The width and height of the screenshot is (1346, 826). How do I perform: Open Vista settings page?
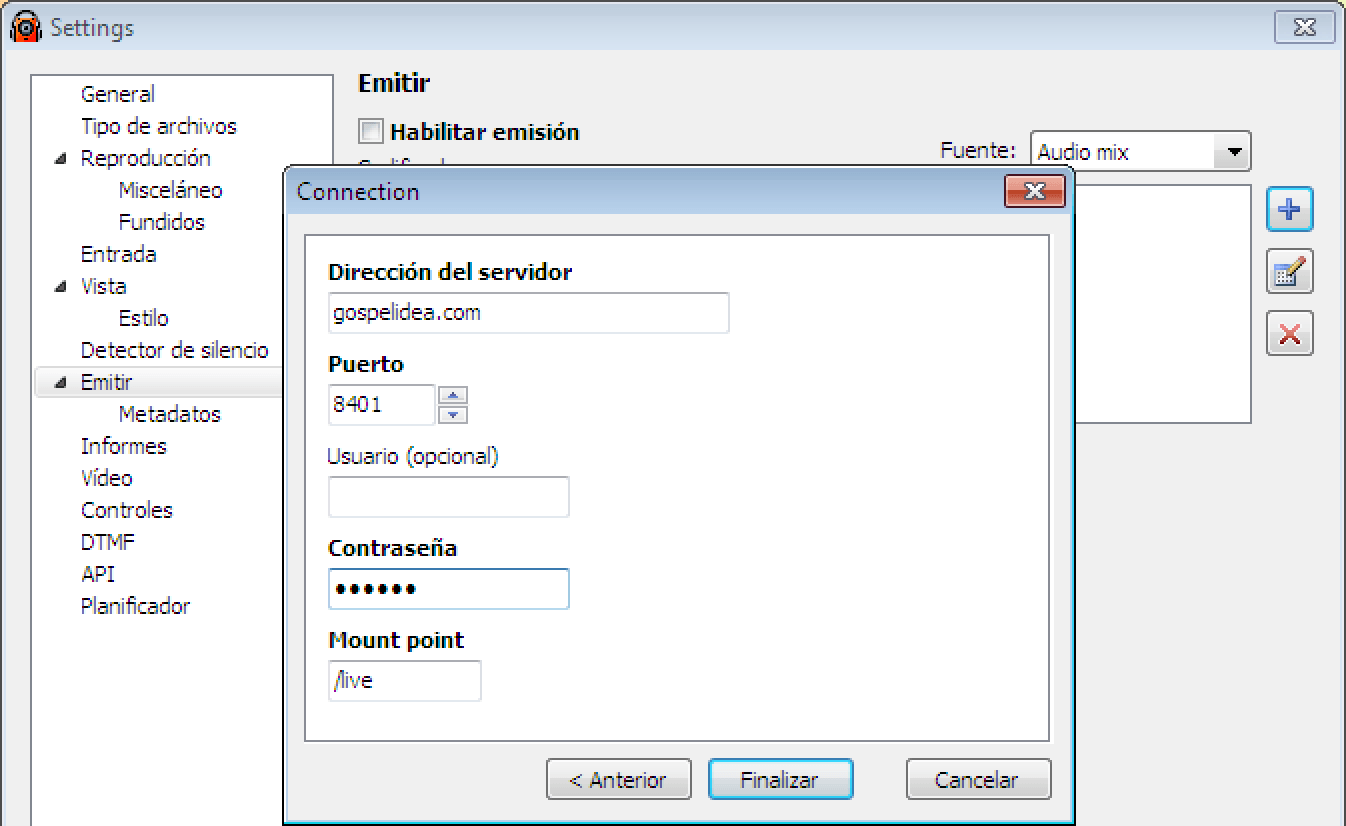pyautogui.click(x=103, y=286)
